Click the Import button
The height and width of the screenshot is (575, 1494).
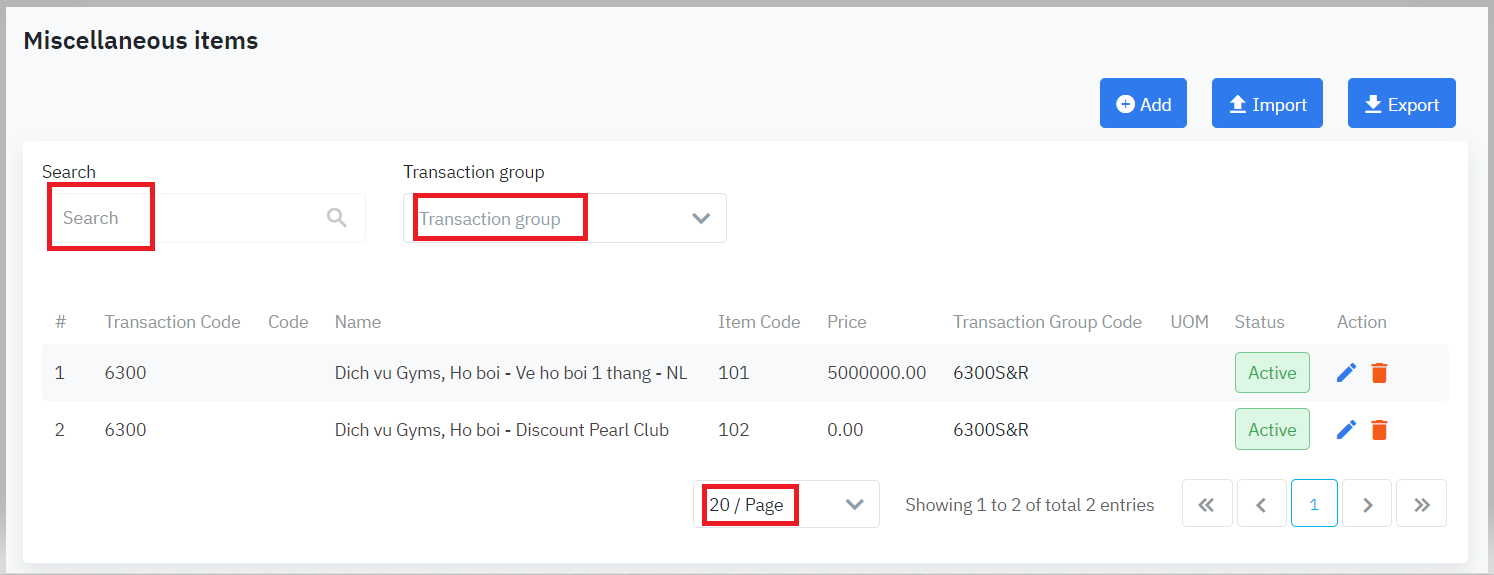pyautogui.click(x=1267, y=104)
